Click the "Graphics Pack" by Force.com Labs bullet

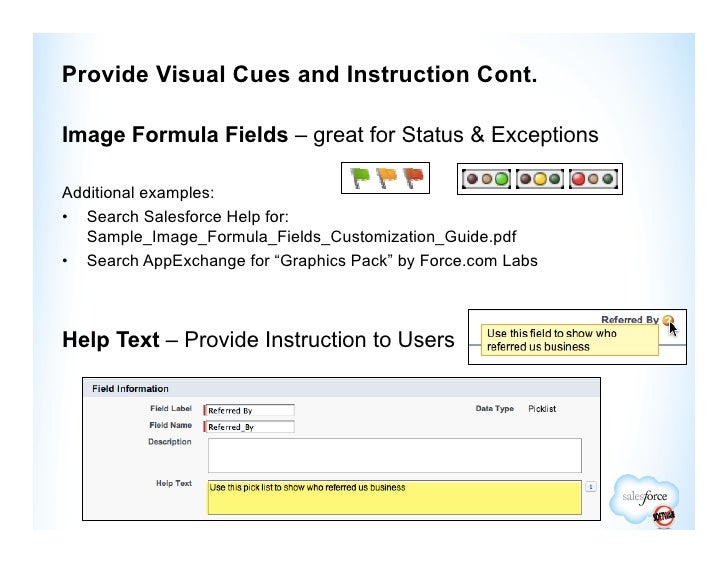coord(312,261)
